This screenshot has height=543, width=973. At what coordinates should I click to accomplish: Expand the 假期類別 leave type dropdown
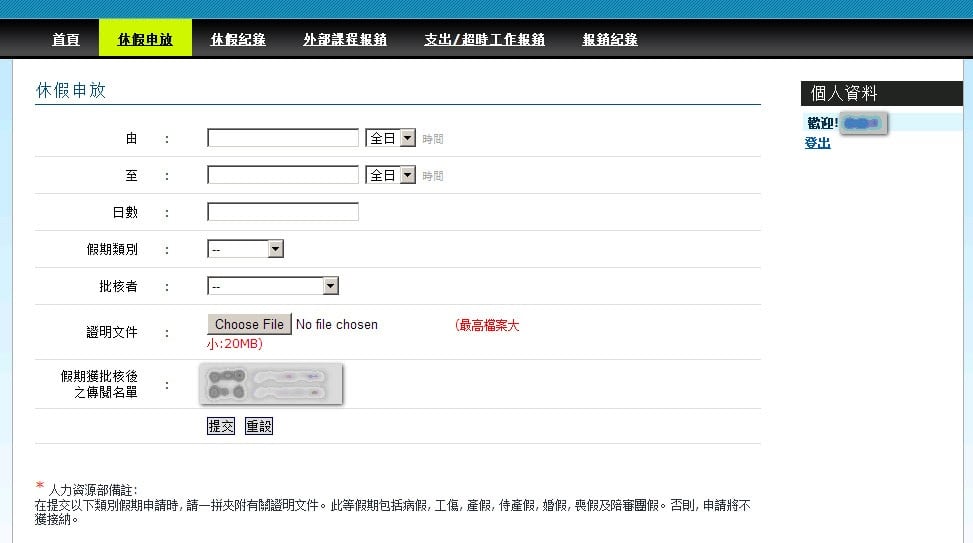[245, 249]
